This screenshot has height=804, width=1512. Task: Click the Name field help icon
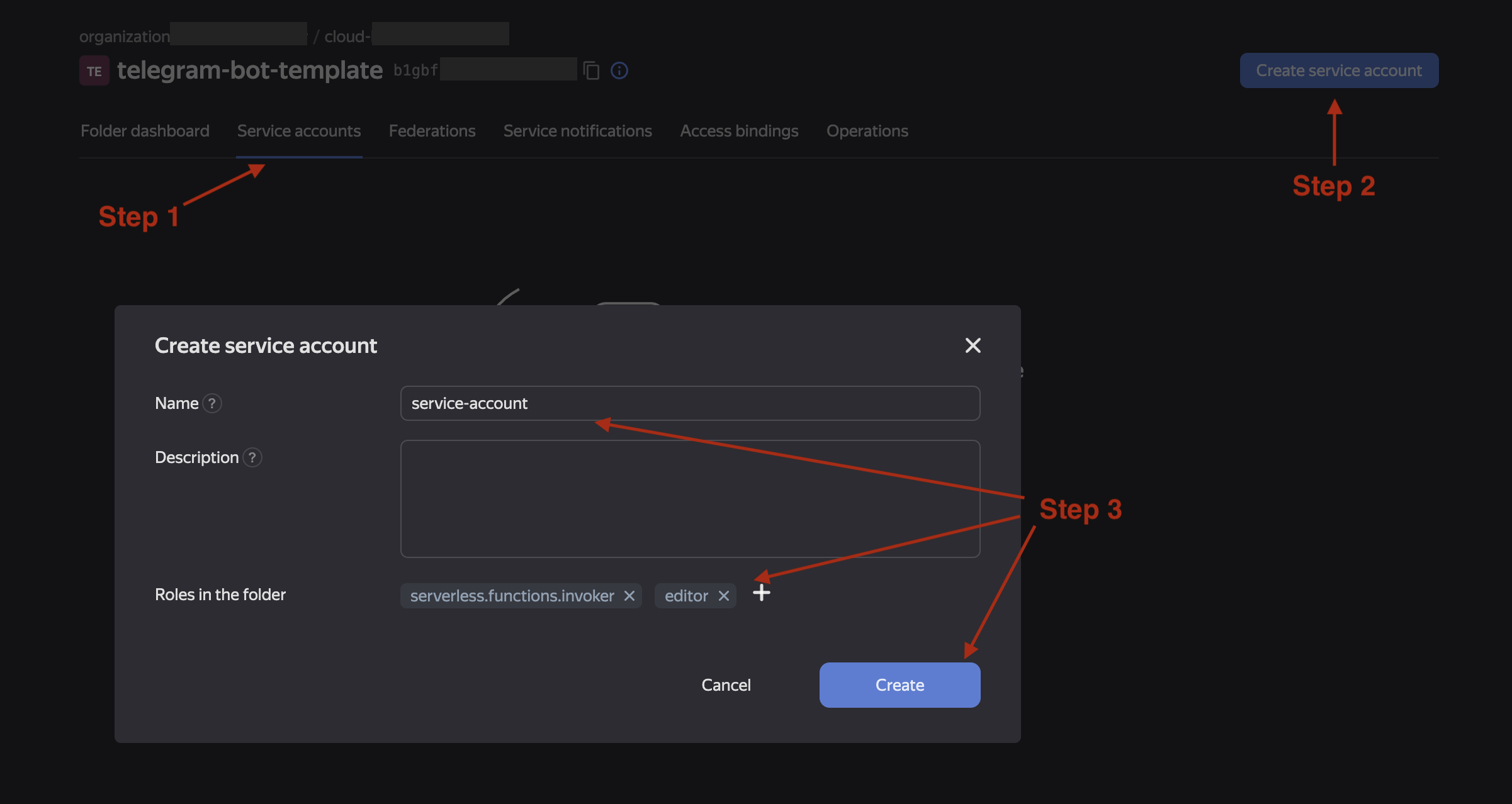click(x=212, y=403)
